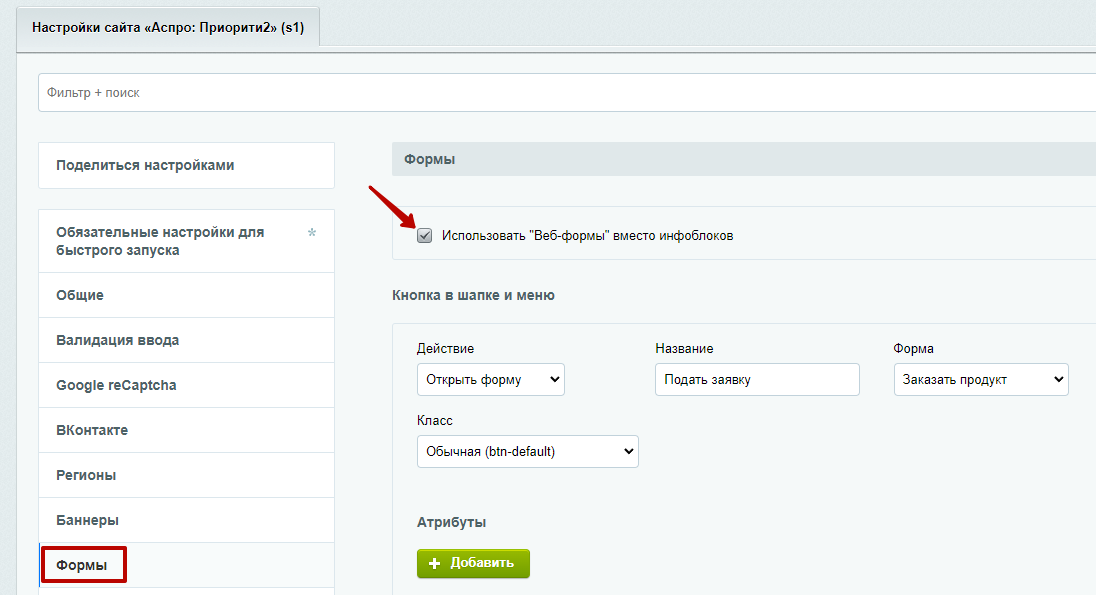1096x595 pixels.
Task: Click the plus icon on Добавить button
Action: pos(435,564)
